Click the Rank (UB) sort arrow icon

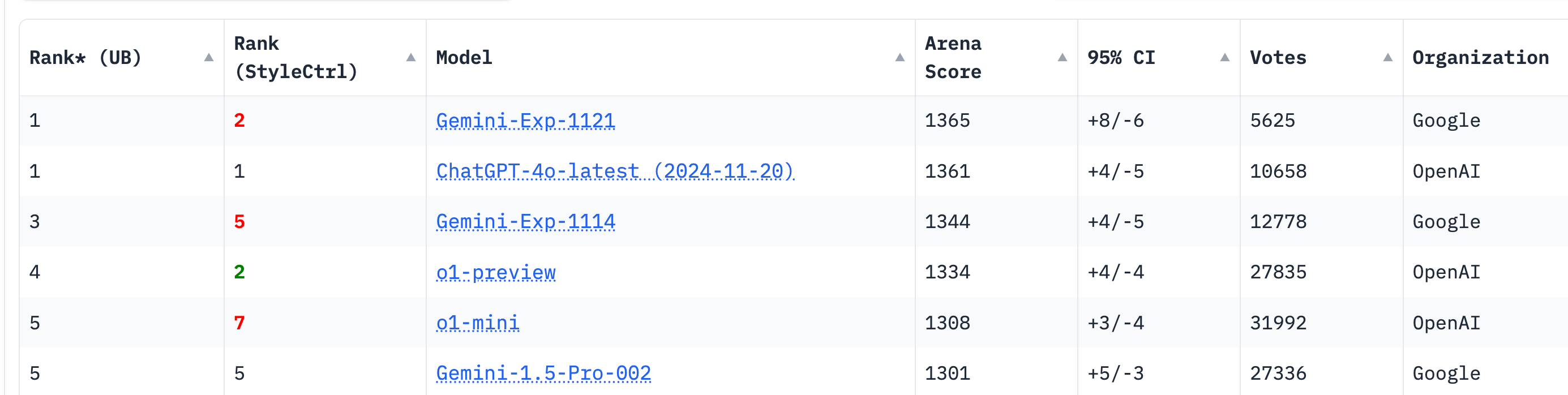(209, 58)
